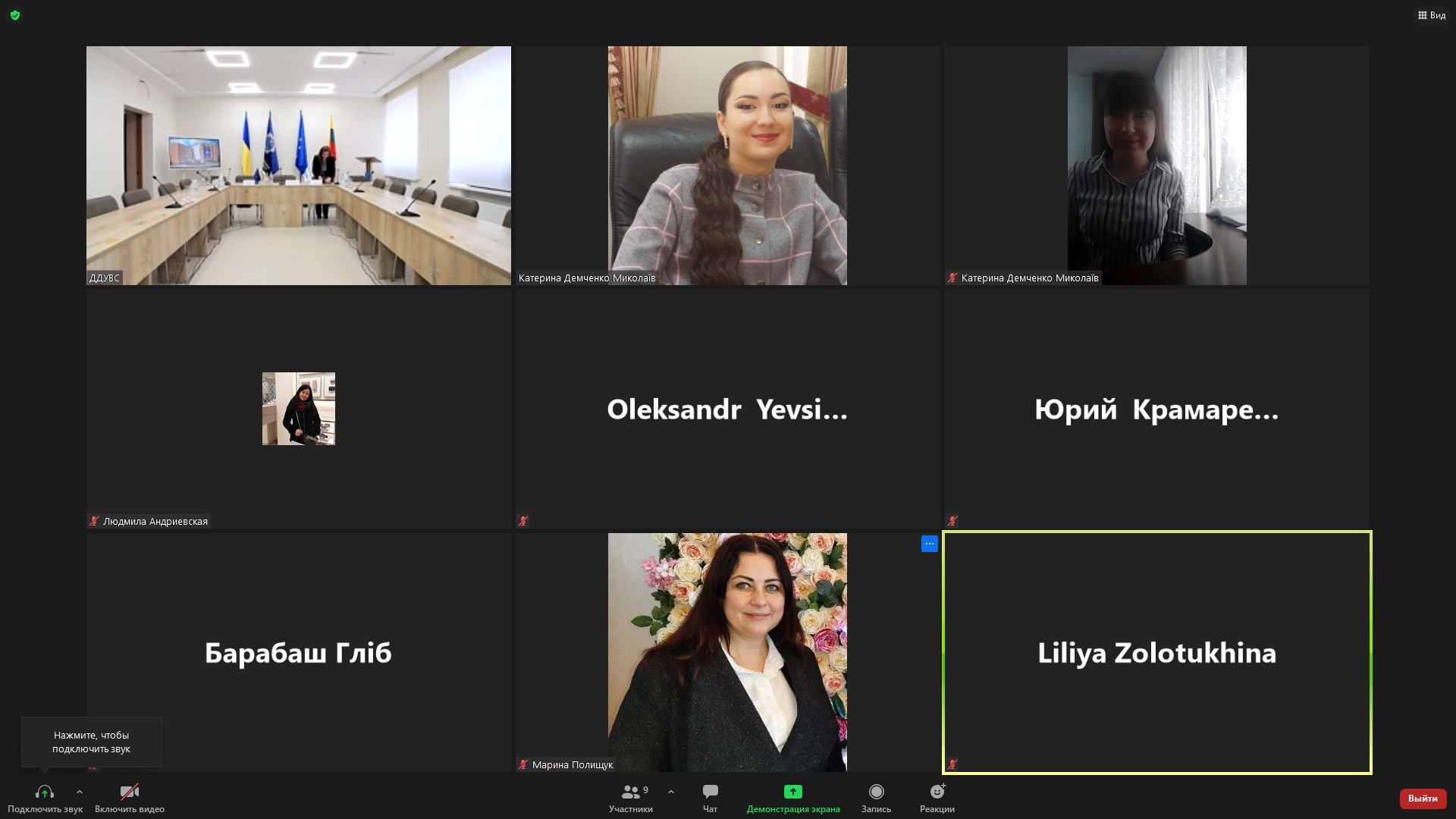The image size is (1456, 819).
Task: Click the Людмила Андриевская name label
Action: (155, 522)
